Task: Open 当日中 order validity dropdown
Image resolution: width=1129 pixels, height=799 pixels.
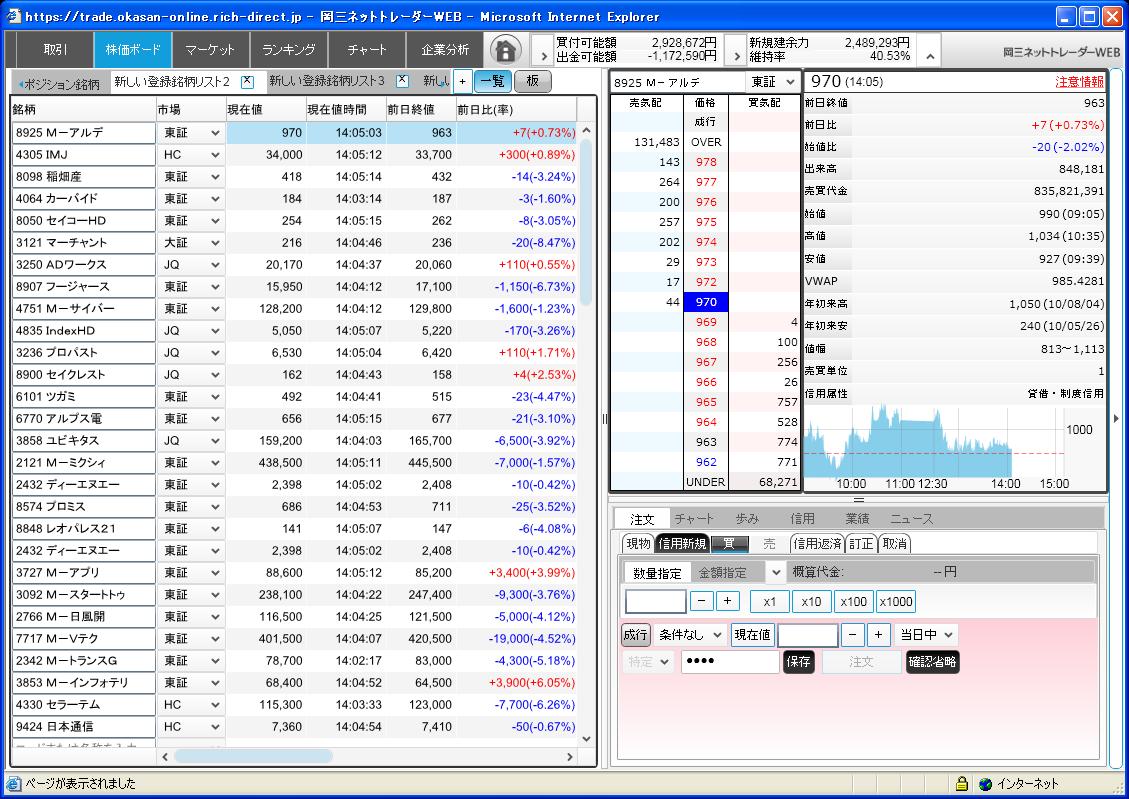Action: click(925, 634)
